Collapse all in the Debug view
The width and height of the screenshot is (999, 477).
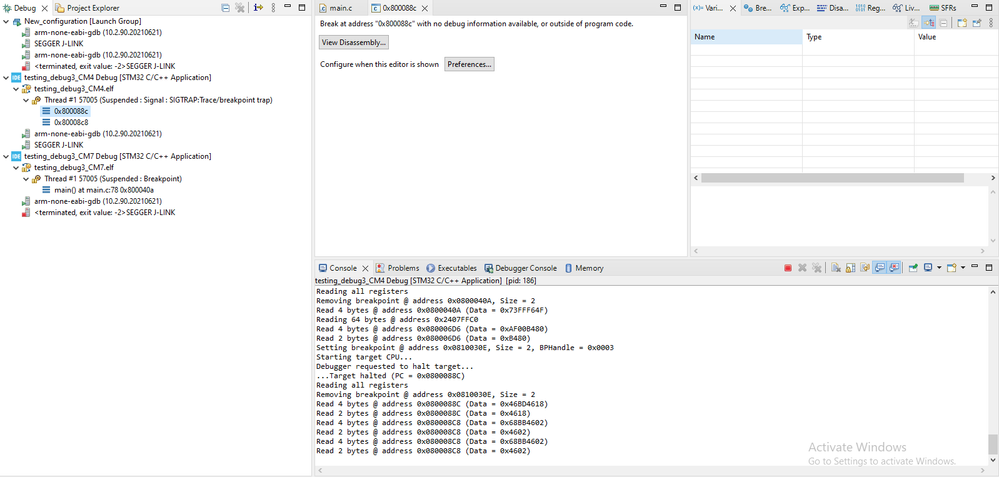coord(225,8)
